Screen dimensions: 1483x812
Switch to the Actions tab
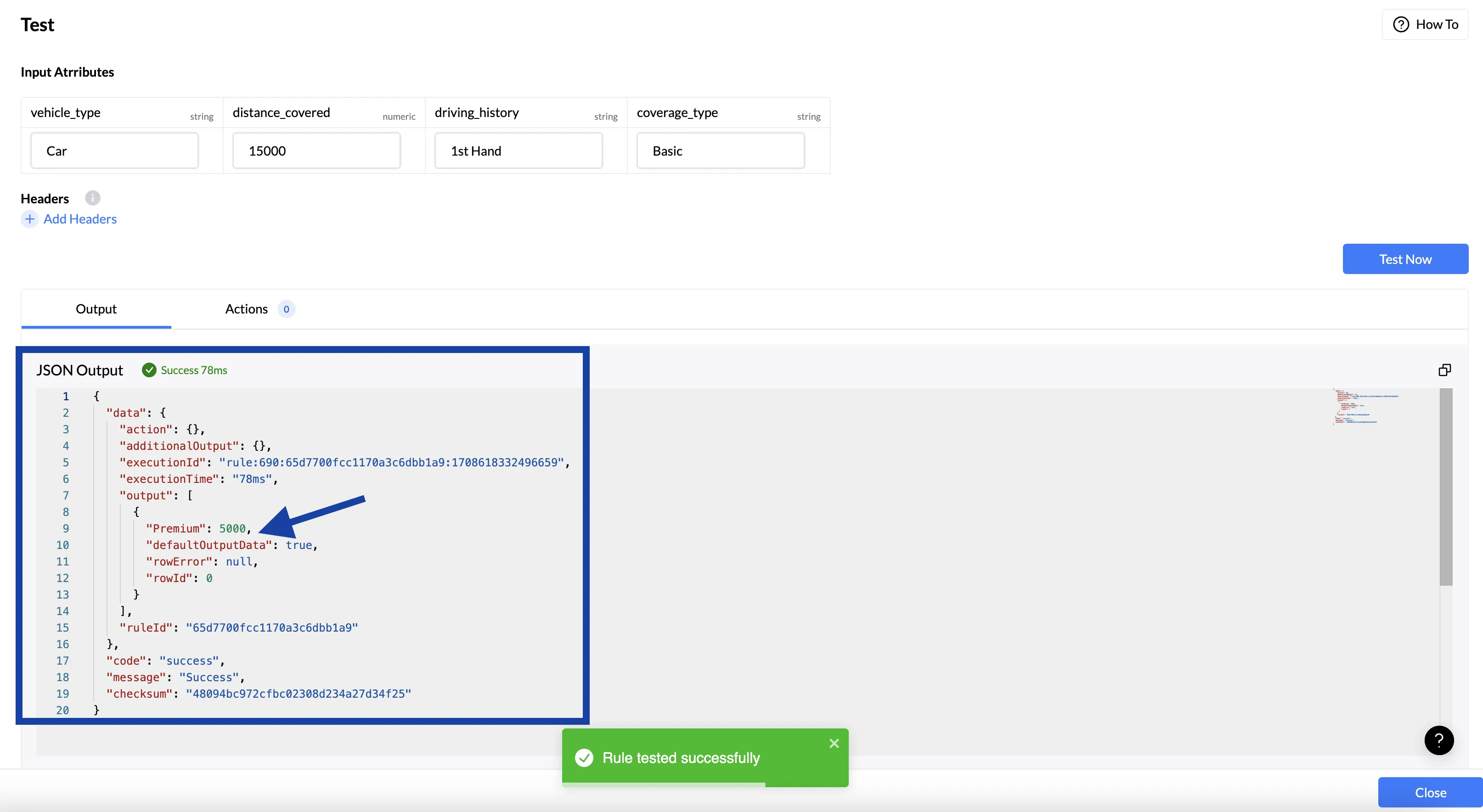click(246, 309)
